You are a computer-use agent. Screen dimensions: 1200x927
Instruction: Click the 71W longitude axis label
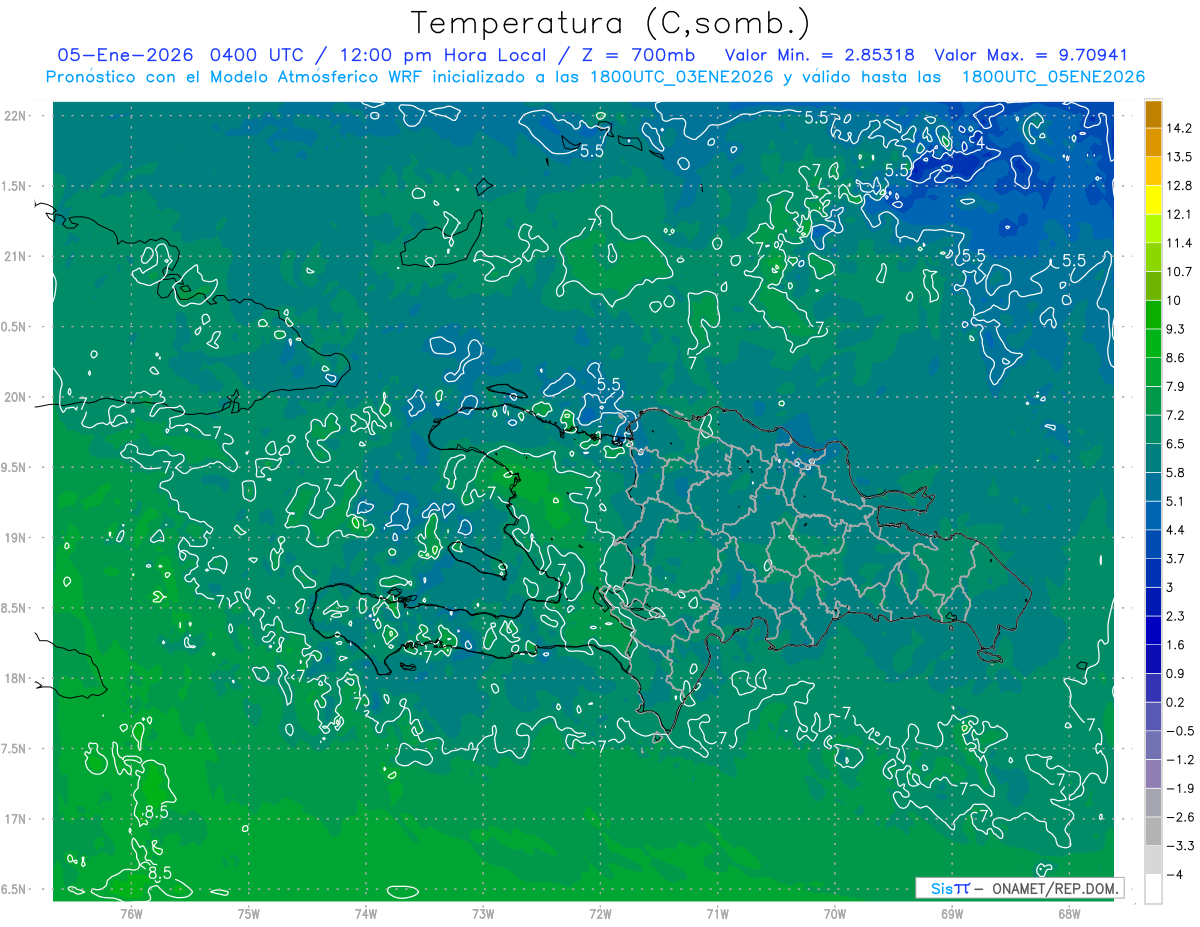click(x=717, y=913)
